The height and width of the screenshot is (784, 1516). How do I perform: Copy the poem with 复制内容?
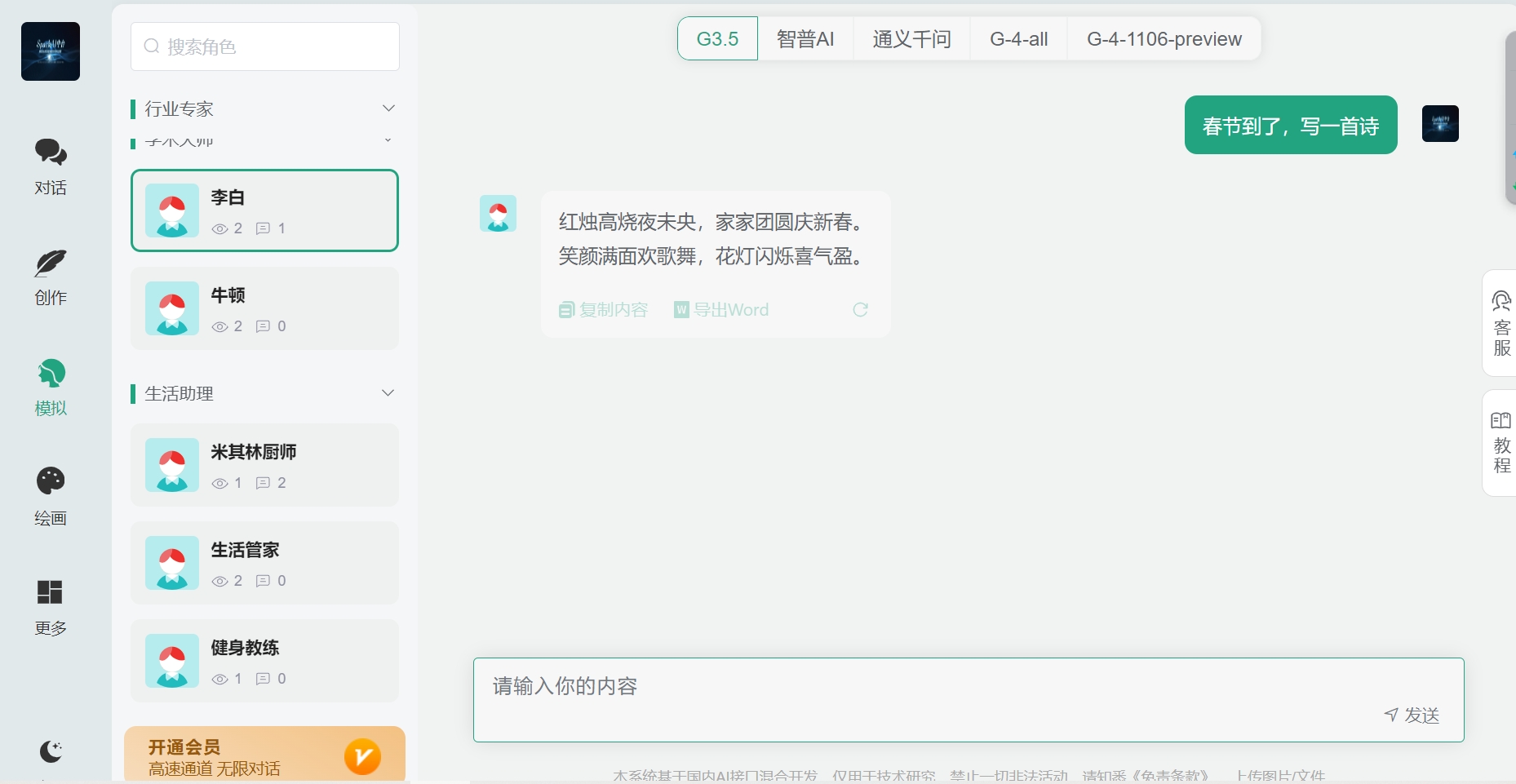point(603,310)
